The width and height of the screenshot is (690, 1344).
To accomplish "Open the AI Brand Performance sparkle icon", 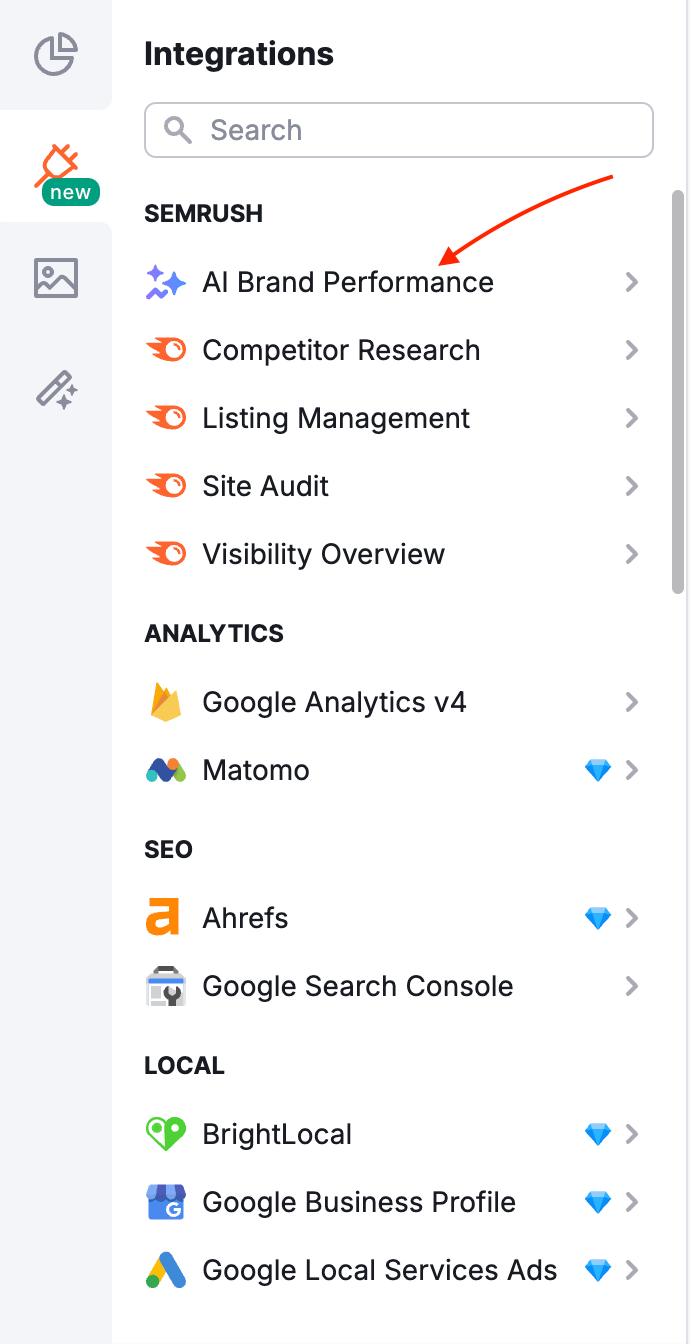I will tap(166, 282).
